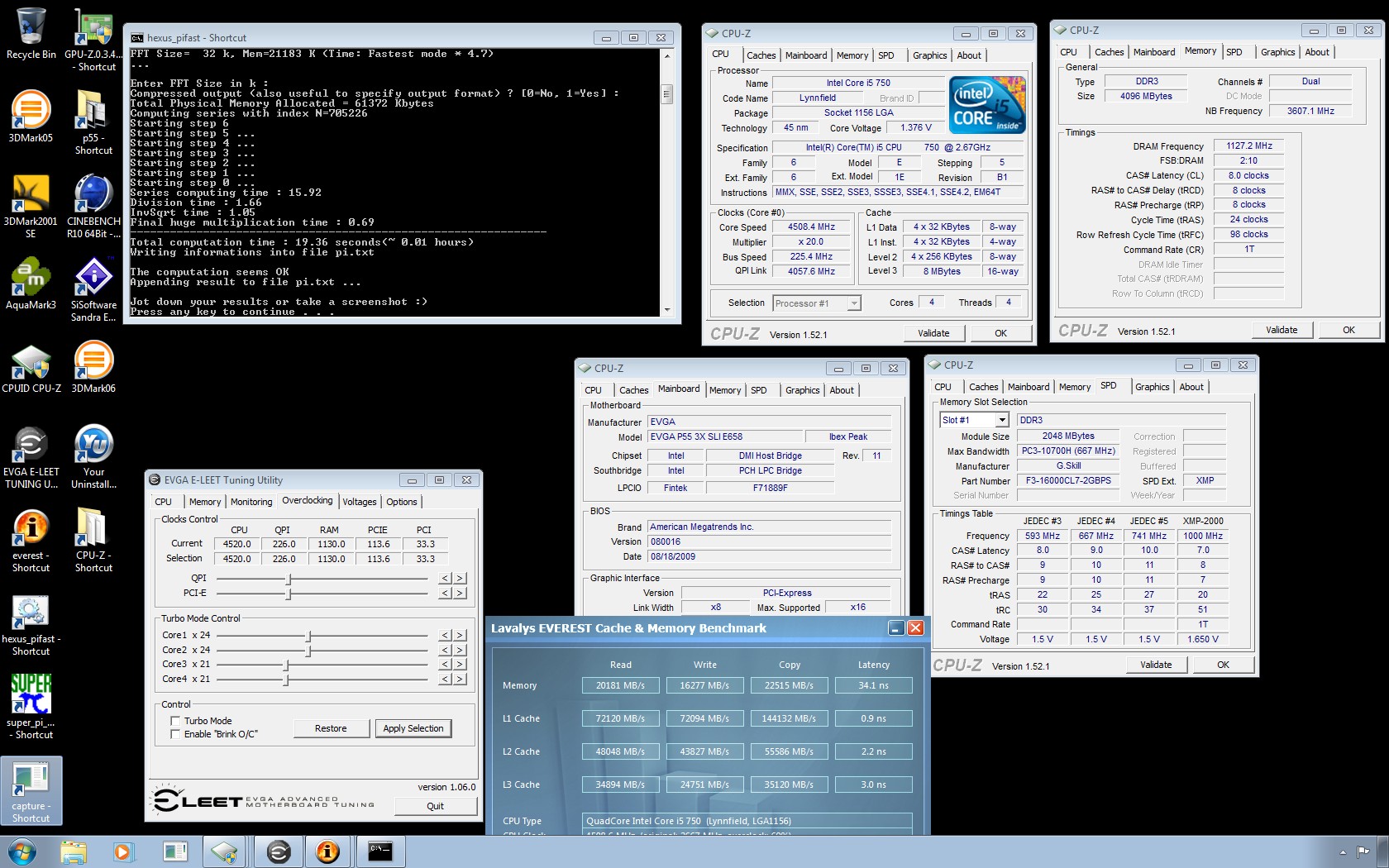Decrease Core2 multiplier with left arrow

446,651
